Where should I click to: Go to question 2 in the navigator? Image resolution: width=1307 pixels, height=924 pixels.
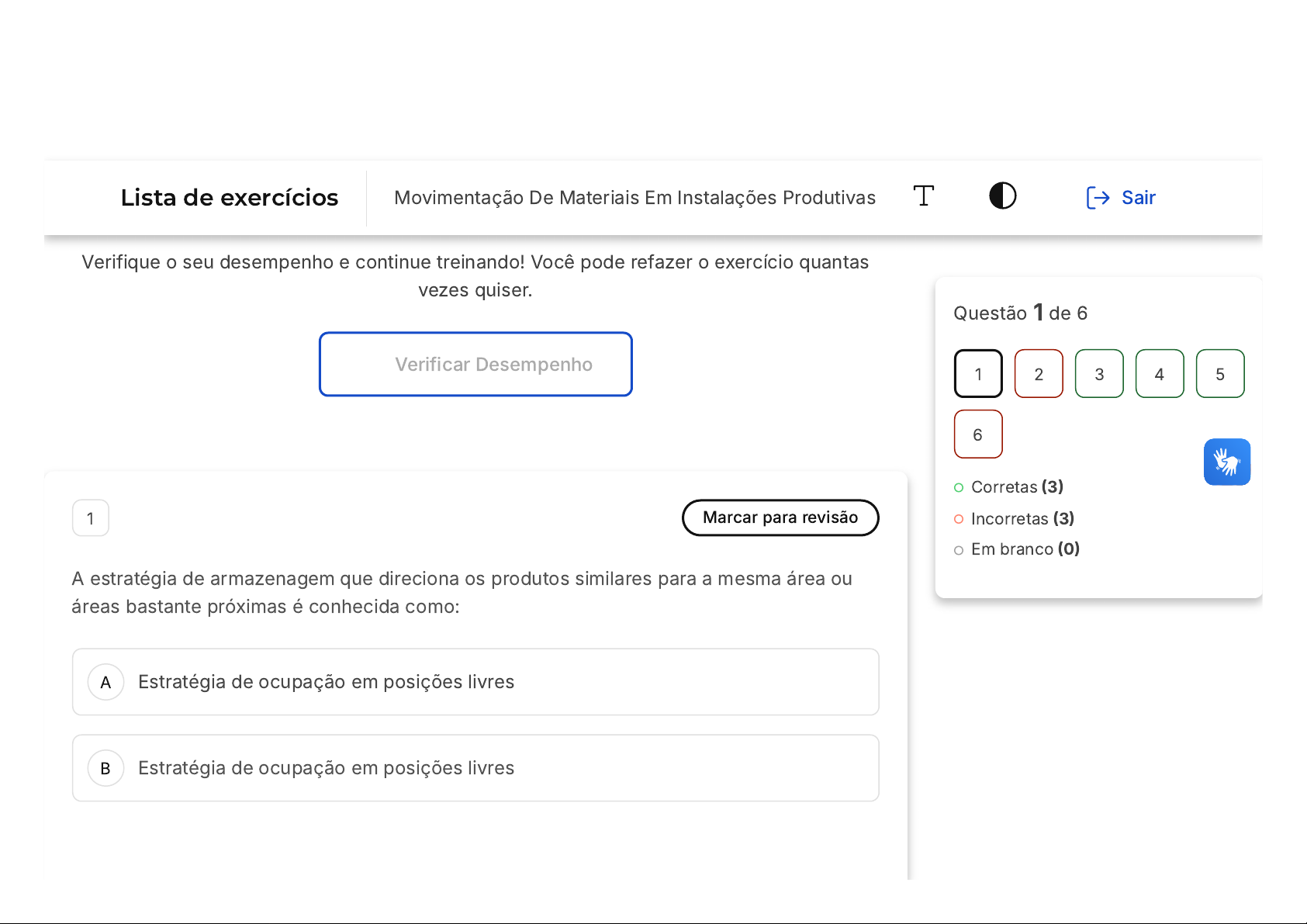pos(1039,374)
